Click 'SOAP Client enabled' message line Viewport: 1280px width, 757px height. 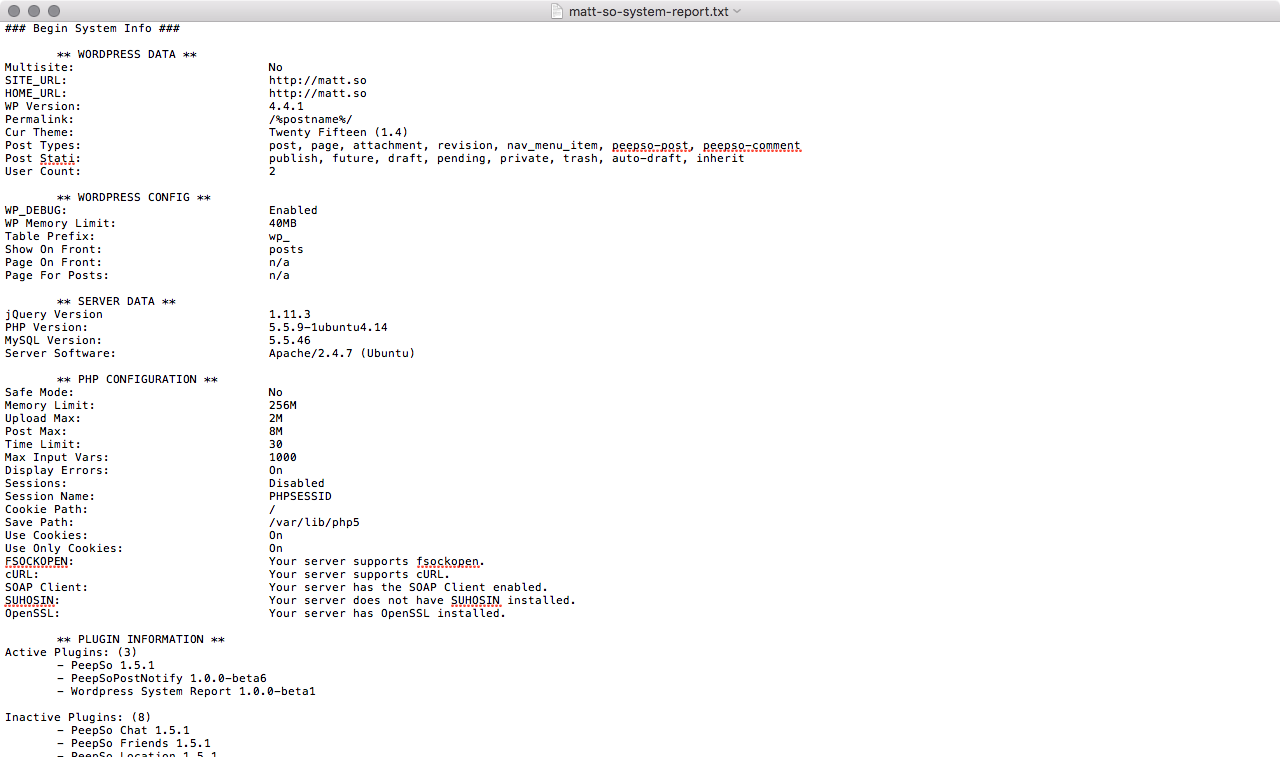(409, 587)
